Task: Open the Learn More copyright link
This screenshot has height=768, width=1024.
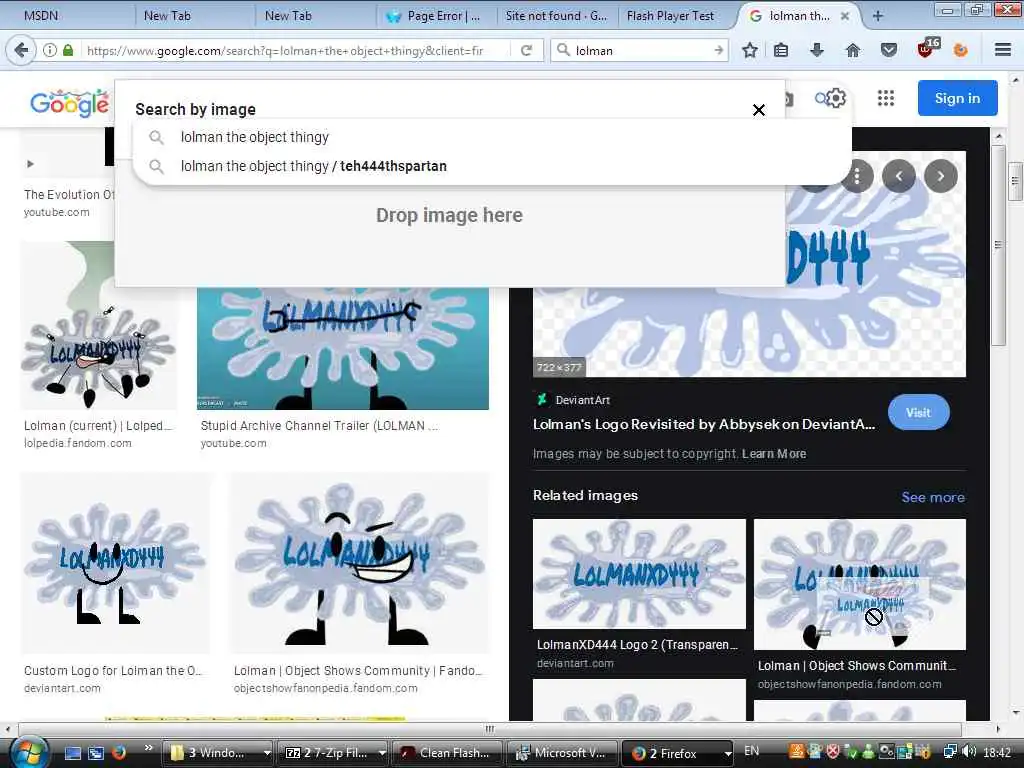Action: (x=774, y=454)
